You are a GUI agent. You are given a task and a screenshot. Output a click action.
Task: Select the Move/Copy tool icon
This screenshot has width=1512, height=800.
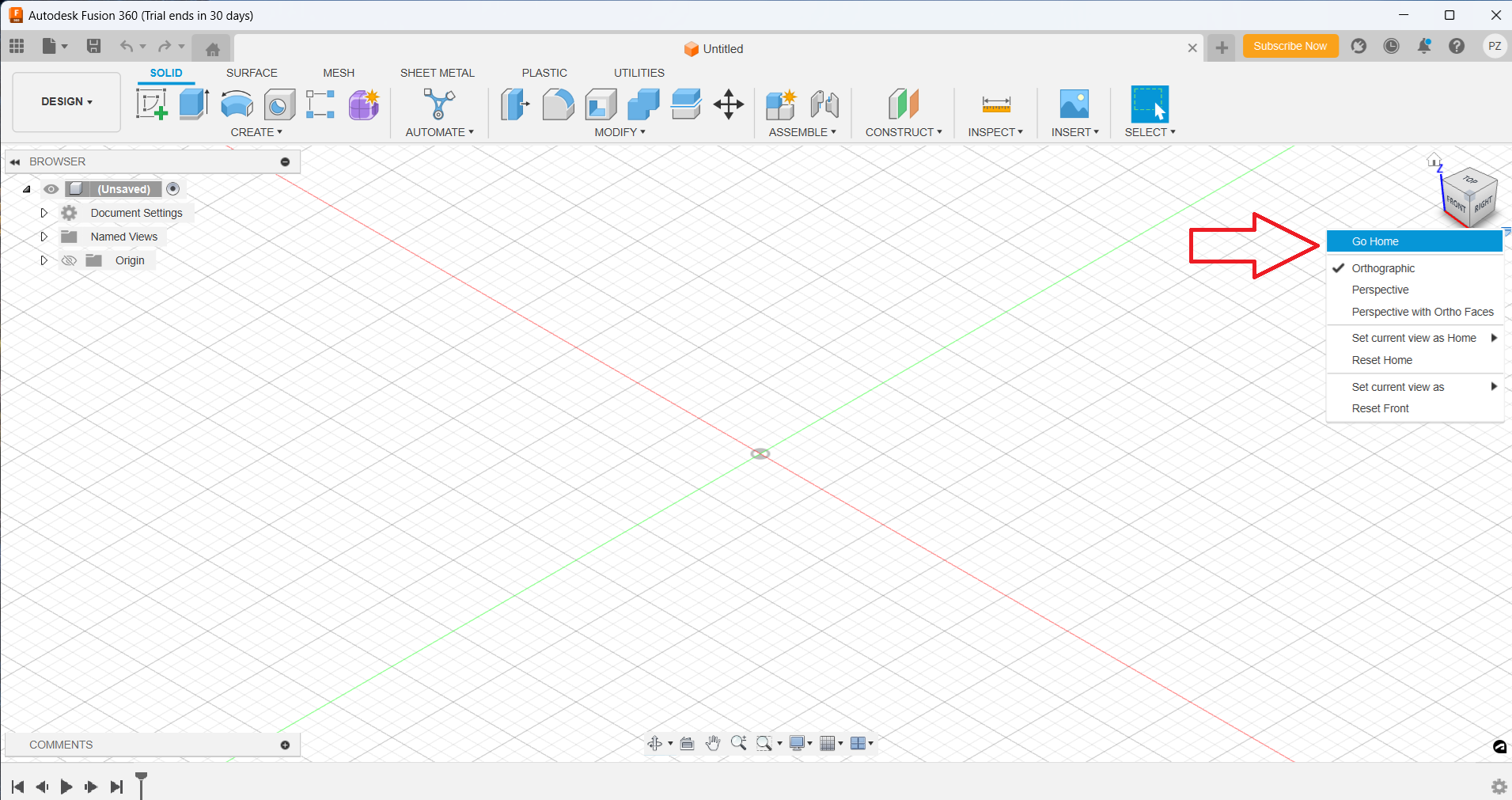(728, 104)
